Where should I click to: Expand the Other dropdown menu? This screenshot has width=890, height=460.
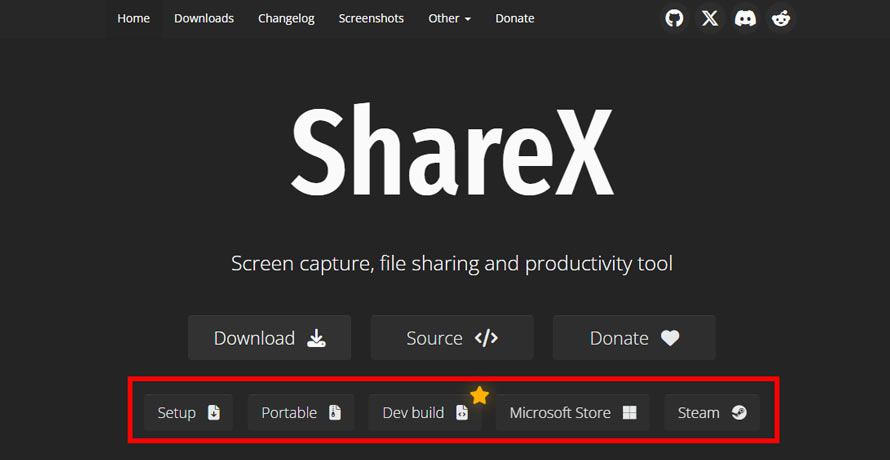pyautogui.click(x=450, y=19)
